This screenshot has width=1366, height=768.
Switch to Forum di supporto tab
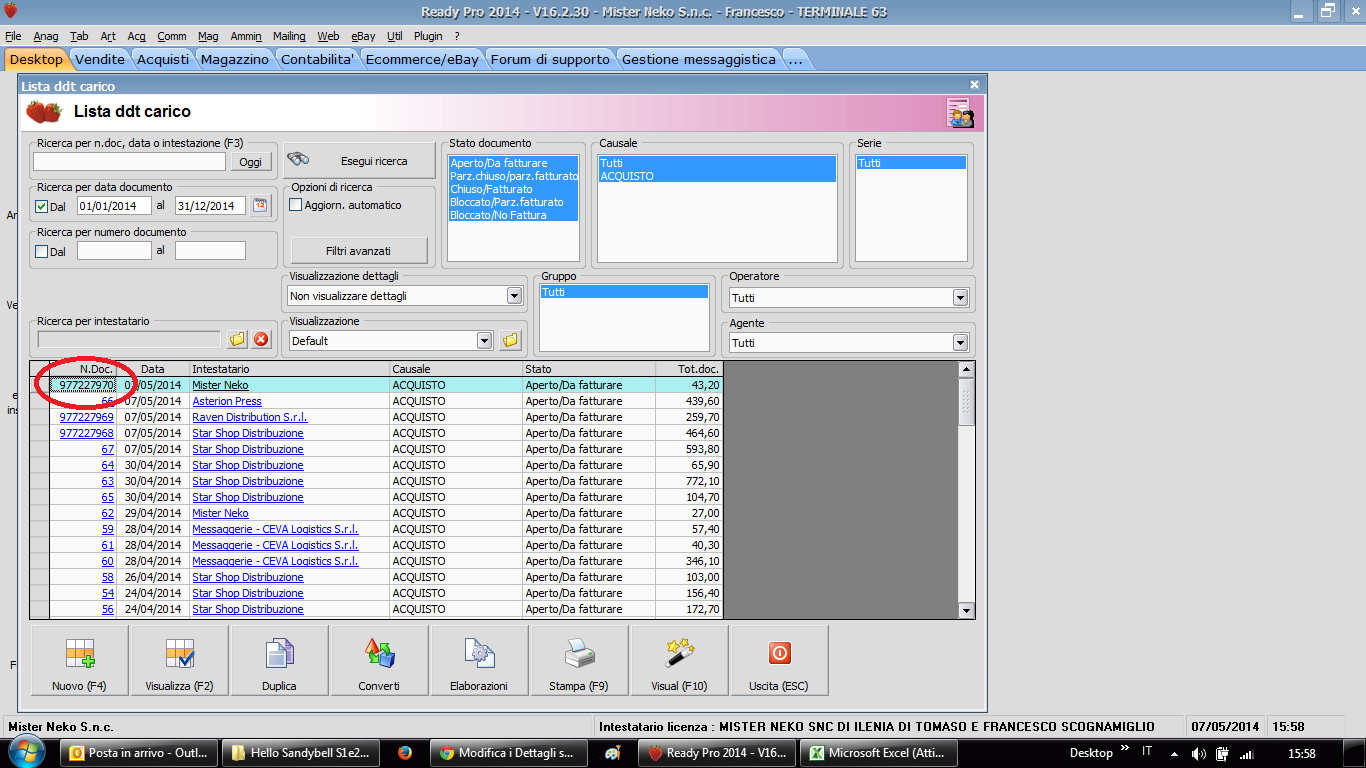pos(550,59)
